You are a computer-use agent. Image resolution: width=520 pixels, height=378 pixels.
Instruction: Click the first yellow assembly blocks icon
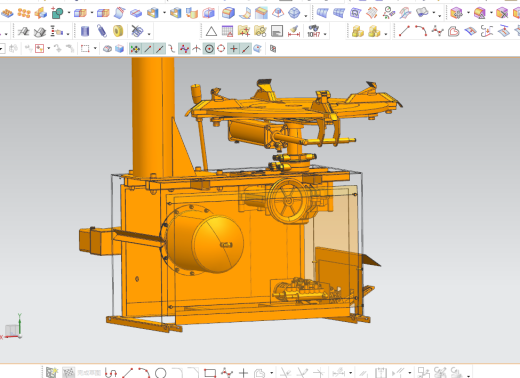coord(358,32)
